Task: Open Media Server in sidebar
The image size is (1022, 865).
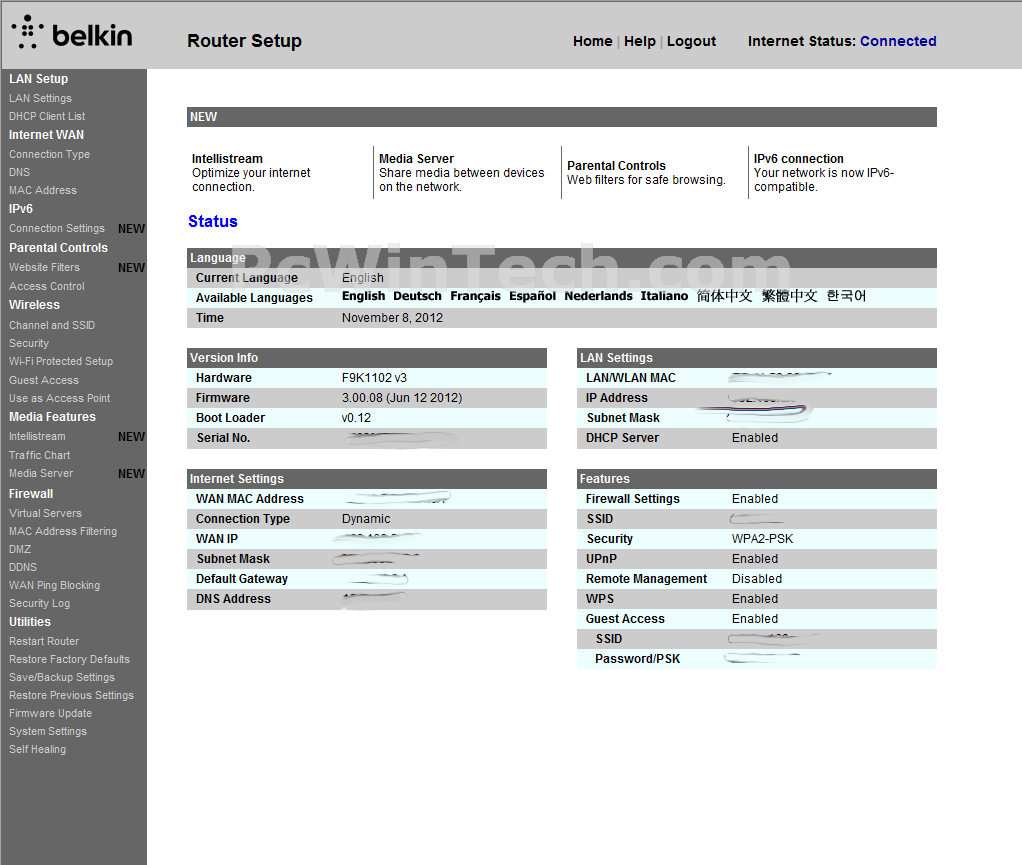Action: coord(41,473)
